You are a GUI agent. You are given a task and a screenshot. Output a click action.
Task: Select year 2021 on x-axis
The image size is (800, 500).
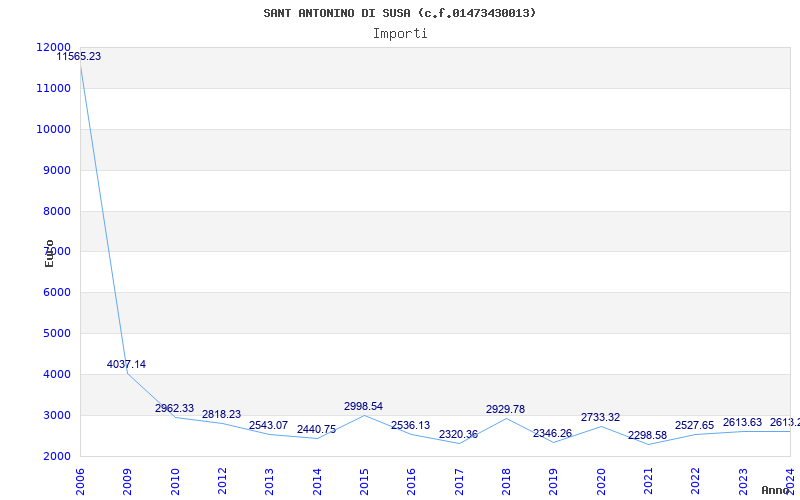(648, 482)
